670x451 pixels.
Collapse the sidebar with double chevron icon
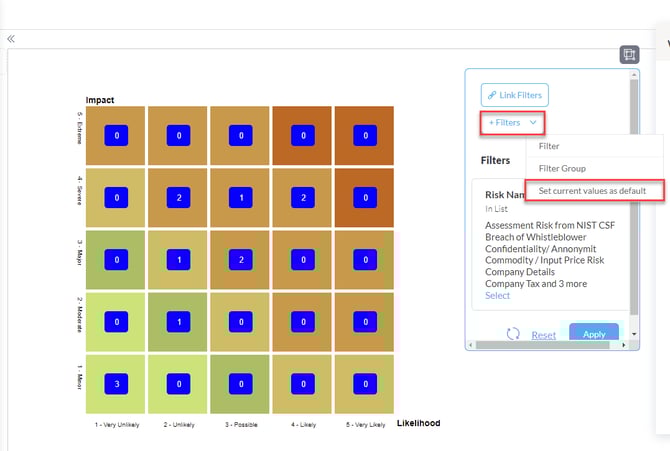11,39
